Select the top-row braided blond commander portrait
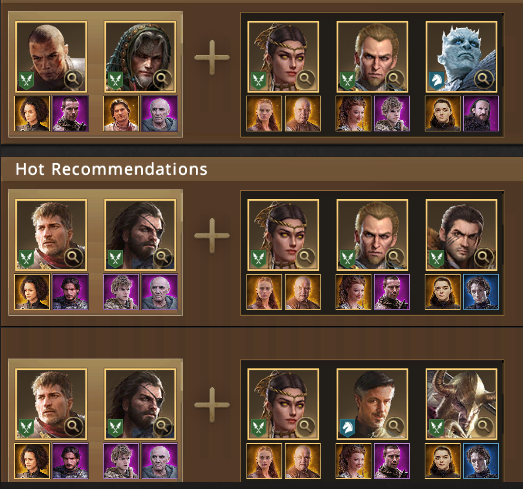Image resolution: width=523 pixels, height=489 pixels. (x=372, y=57)
